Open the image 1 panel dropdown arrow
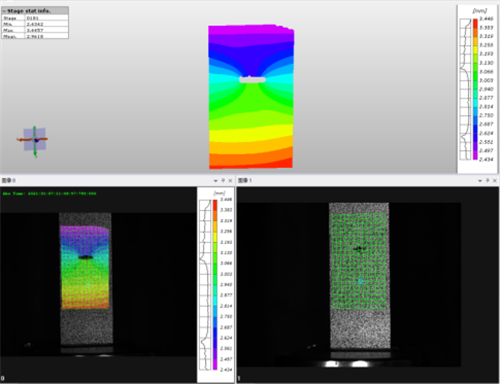Viewport: 500px width, 384px height. pos(480,181)
